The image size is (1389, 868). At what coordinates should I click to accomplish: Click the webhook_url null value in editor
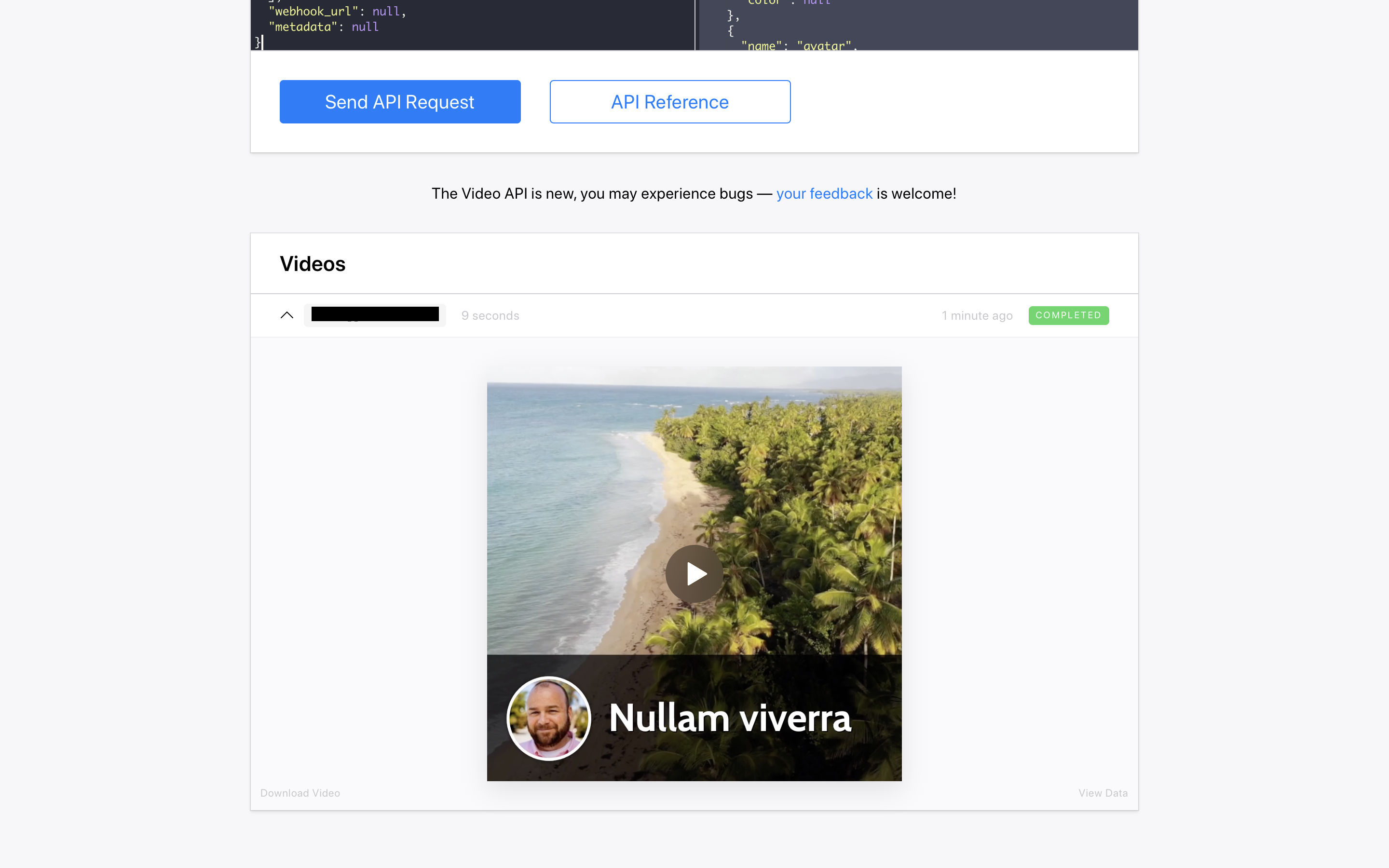click(x=386, y=12)
